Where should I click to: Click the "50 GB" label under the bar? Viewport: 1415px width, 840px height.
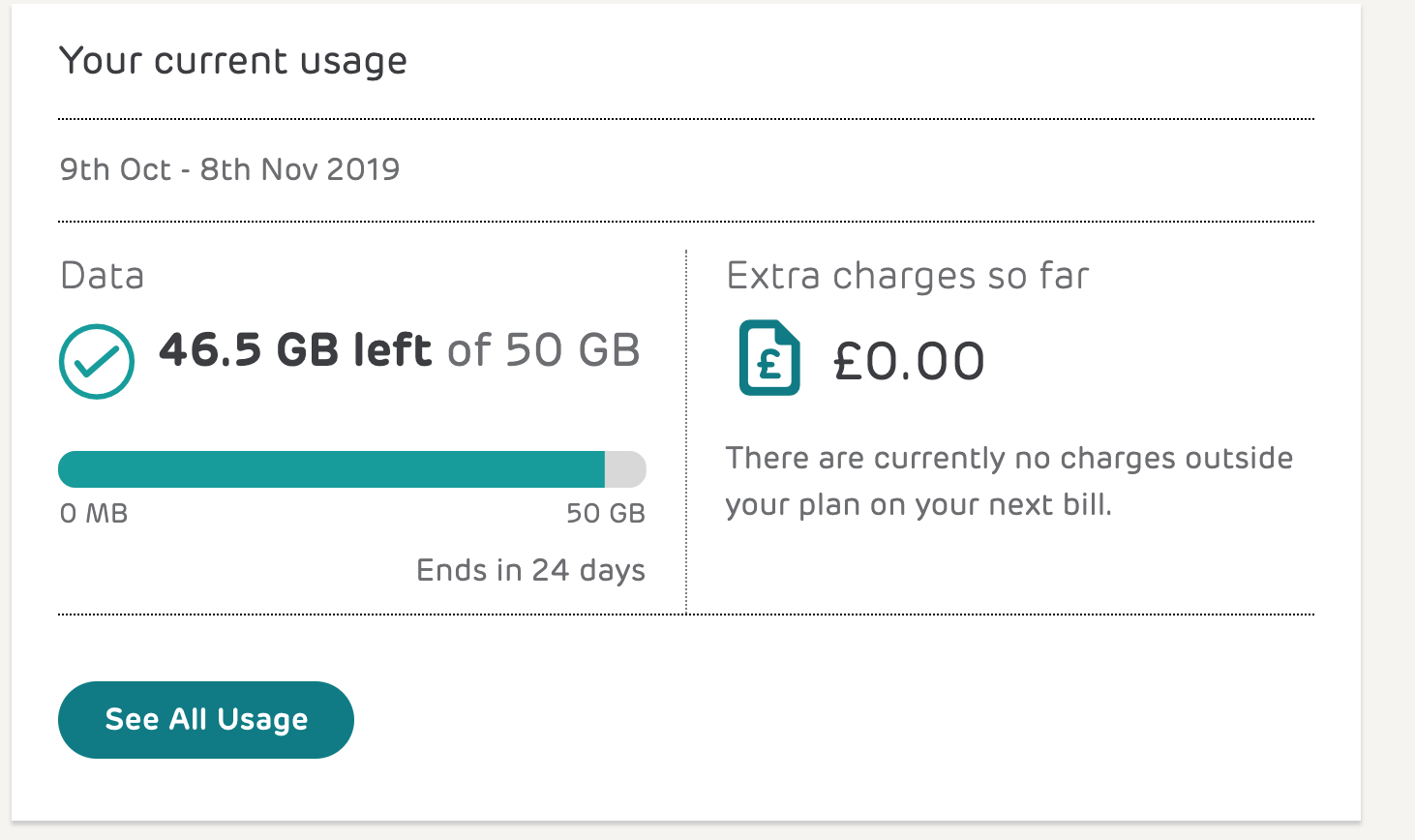click(x=606, y=513)
